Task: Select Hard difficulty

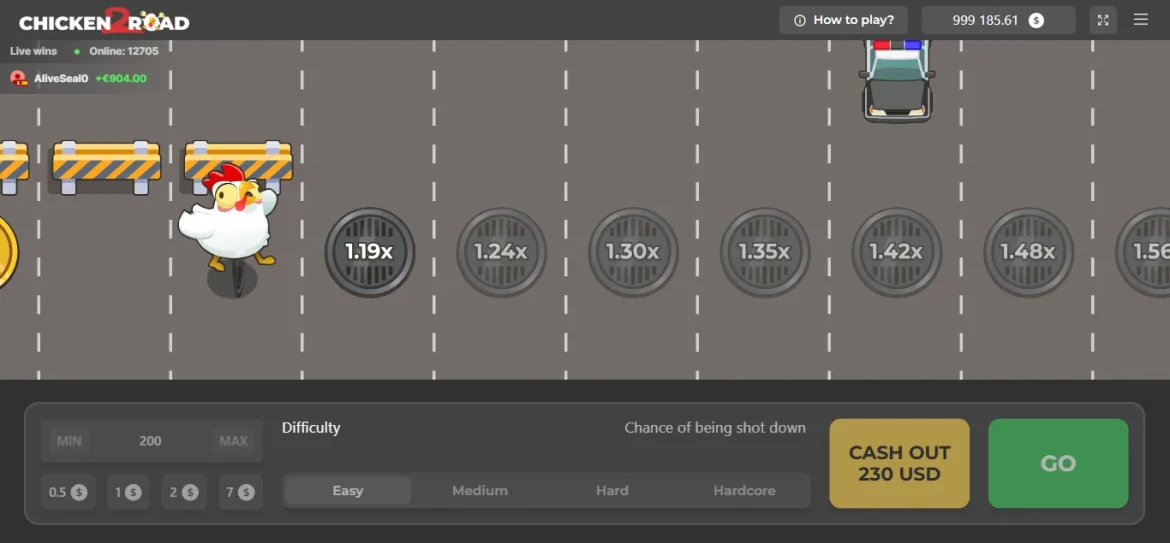Action: 612,491
